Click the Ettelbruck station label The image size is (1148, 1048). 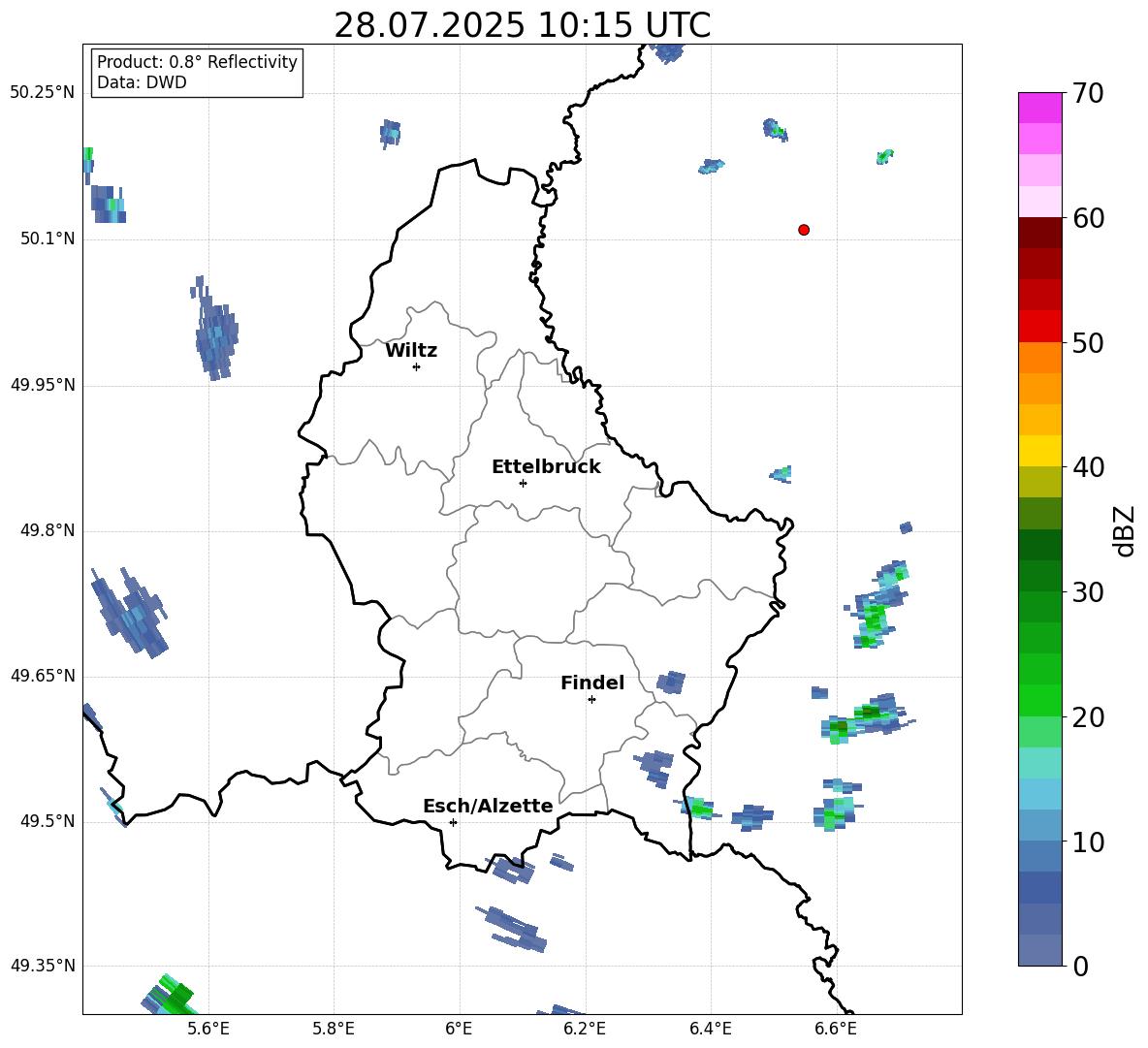pos(546,467)
